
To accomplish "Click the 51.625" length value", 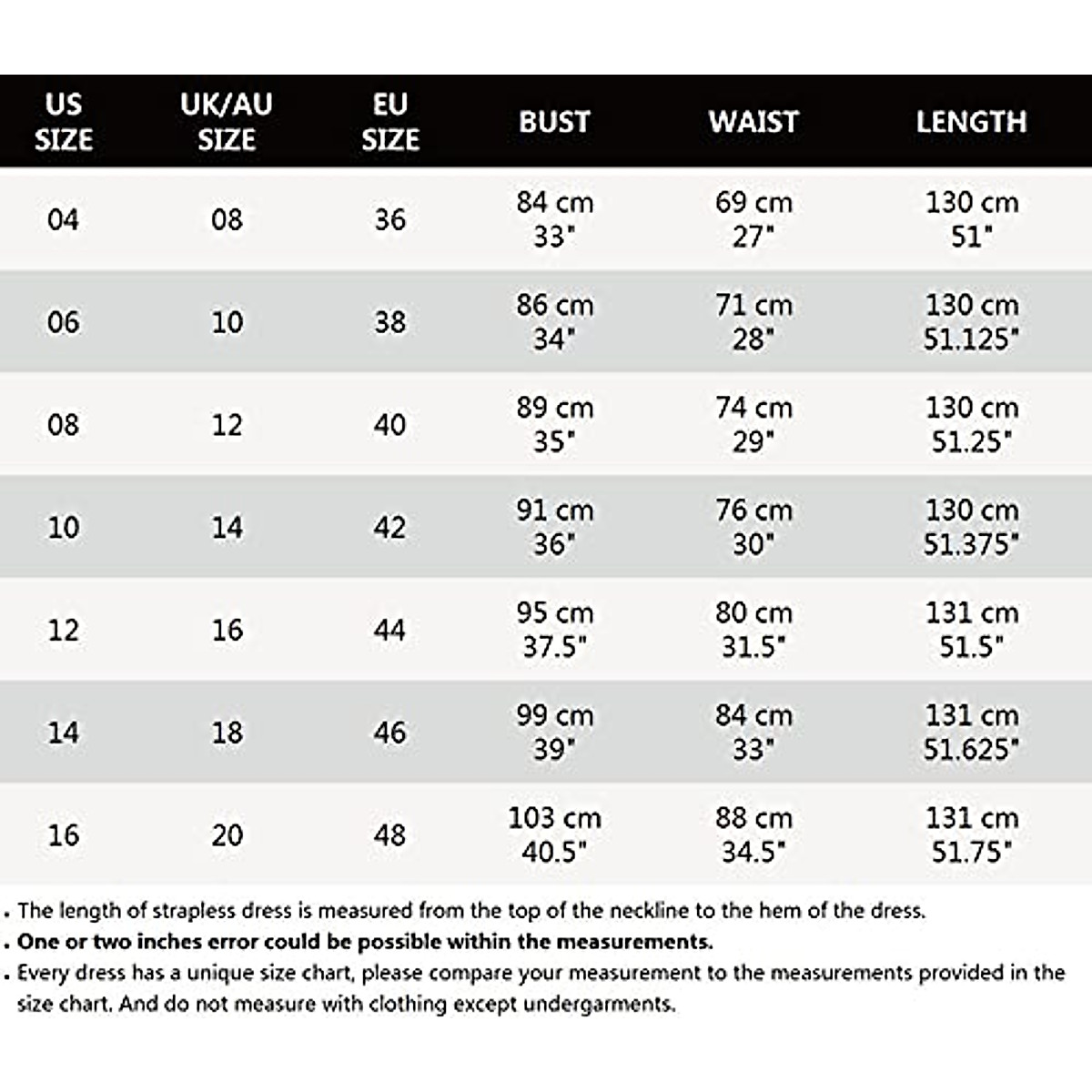I will [971, 750].
